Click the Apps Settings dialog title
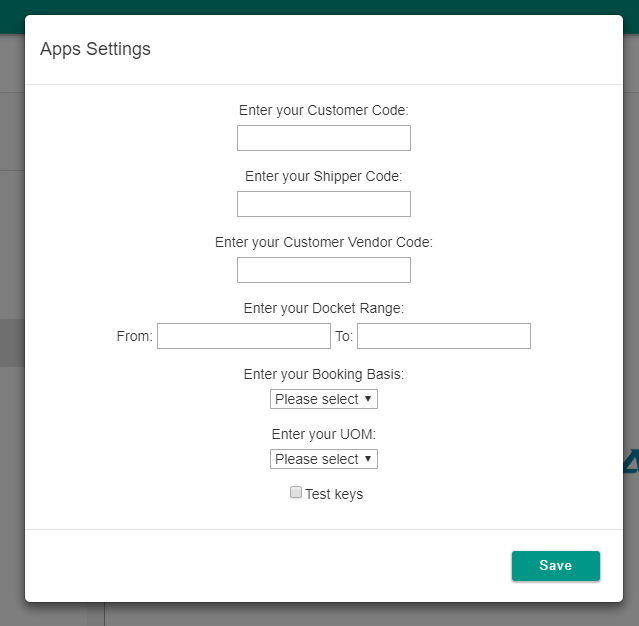This screenshot has width=639, height=626. coord(95,49)
